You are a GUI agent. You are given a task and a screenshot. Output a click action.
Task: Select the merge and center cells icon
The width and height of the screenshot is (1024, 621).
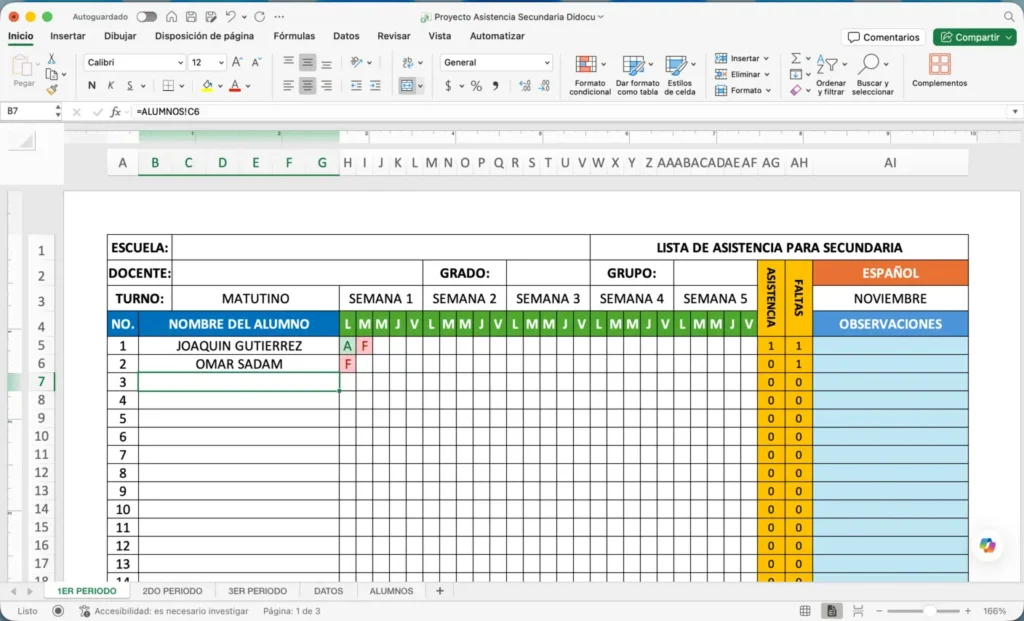click(x=407, y=86)
